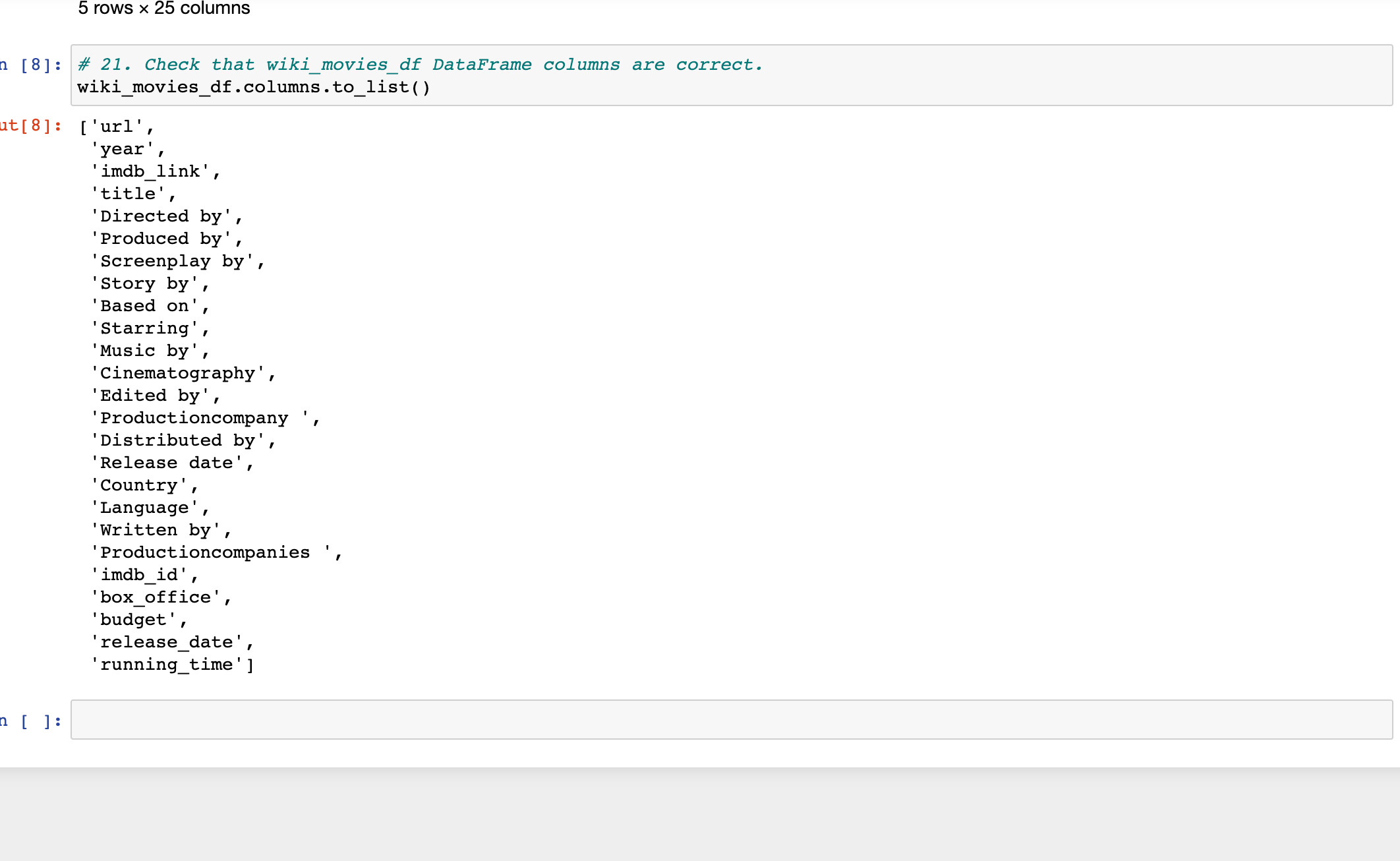Click the 'Starring' entry in output
Viewport: 1400px width, 861px height.
point(145,328)
